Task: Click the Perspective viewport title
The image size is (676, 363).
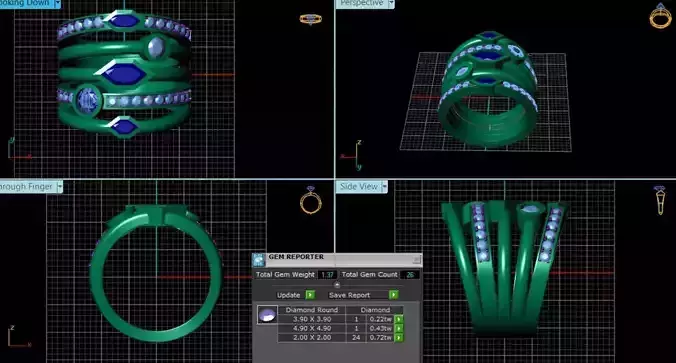Action: (361, 3)
